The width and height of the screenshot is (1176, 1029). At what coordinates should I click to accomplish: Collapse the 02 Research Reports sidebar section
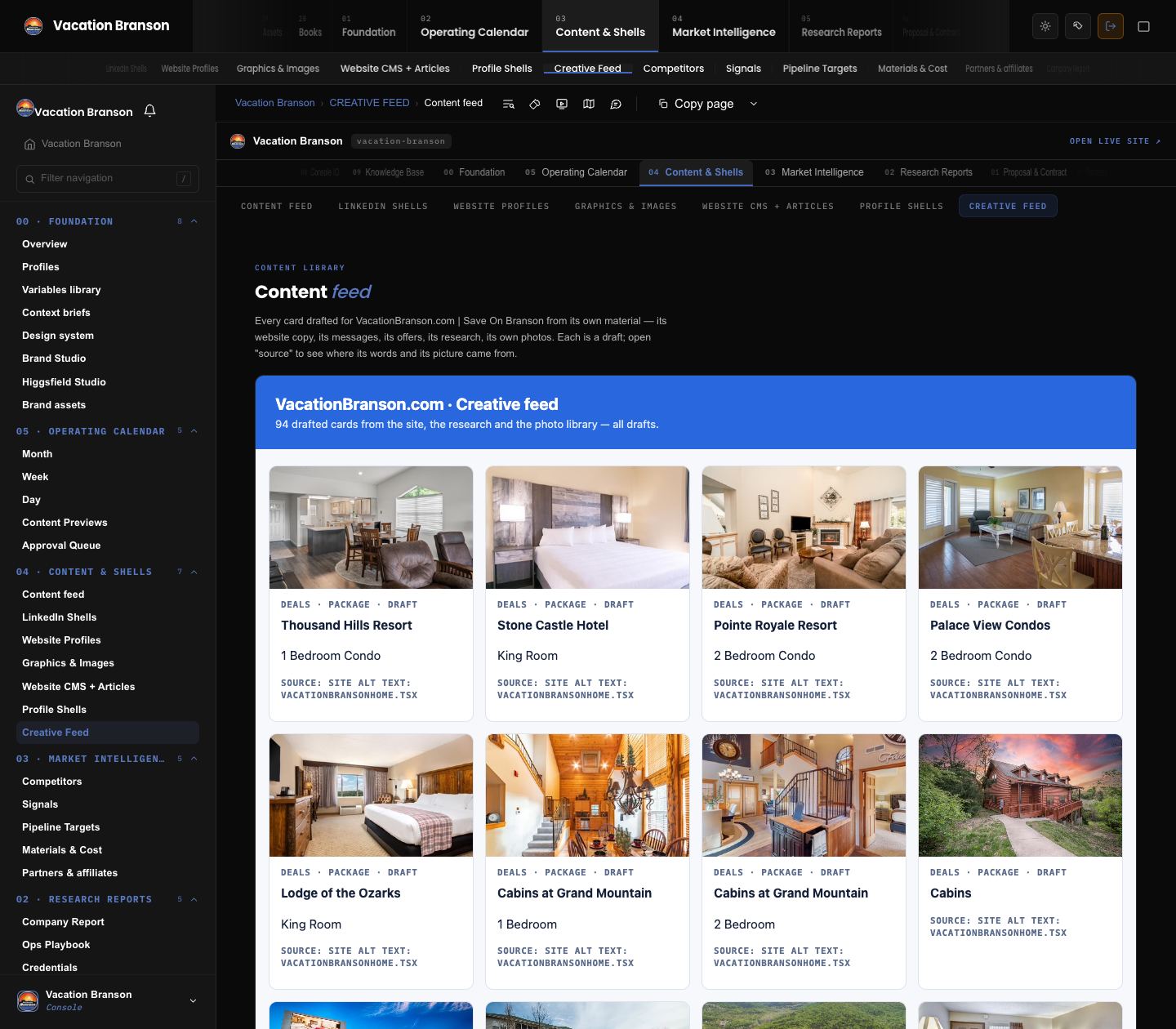[x=194, y=899]
